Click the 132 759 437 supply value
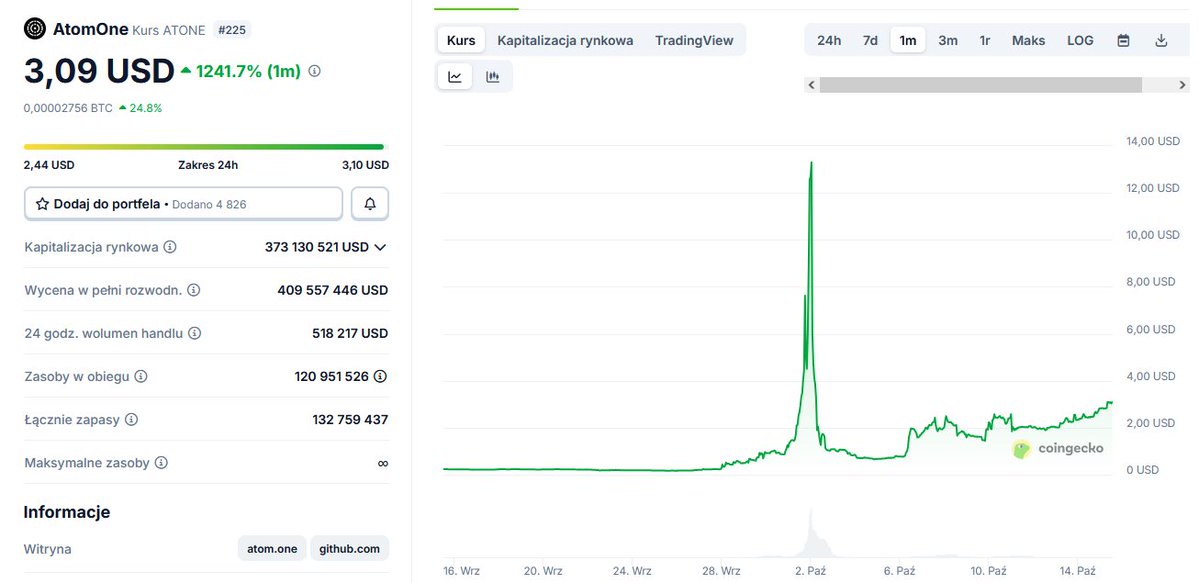 coord(350,419)
